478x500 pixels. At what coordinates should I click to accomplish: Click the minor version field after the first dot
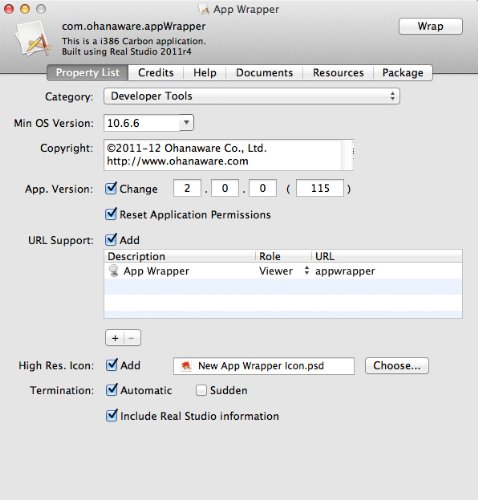click(225, 188)
